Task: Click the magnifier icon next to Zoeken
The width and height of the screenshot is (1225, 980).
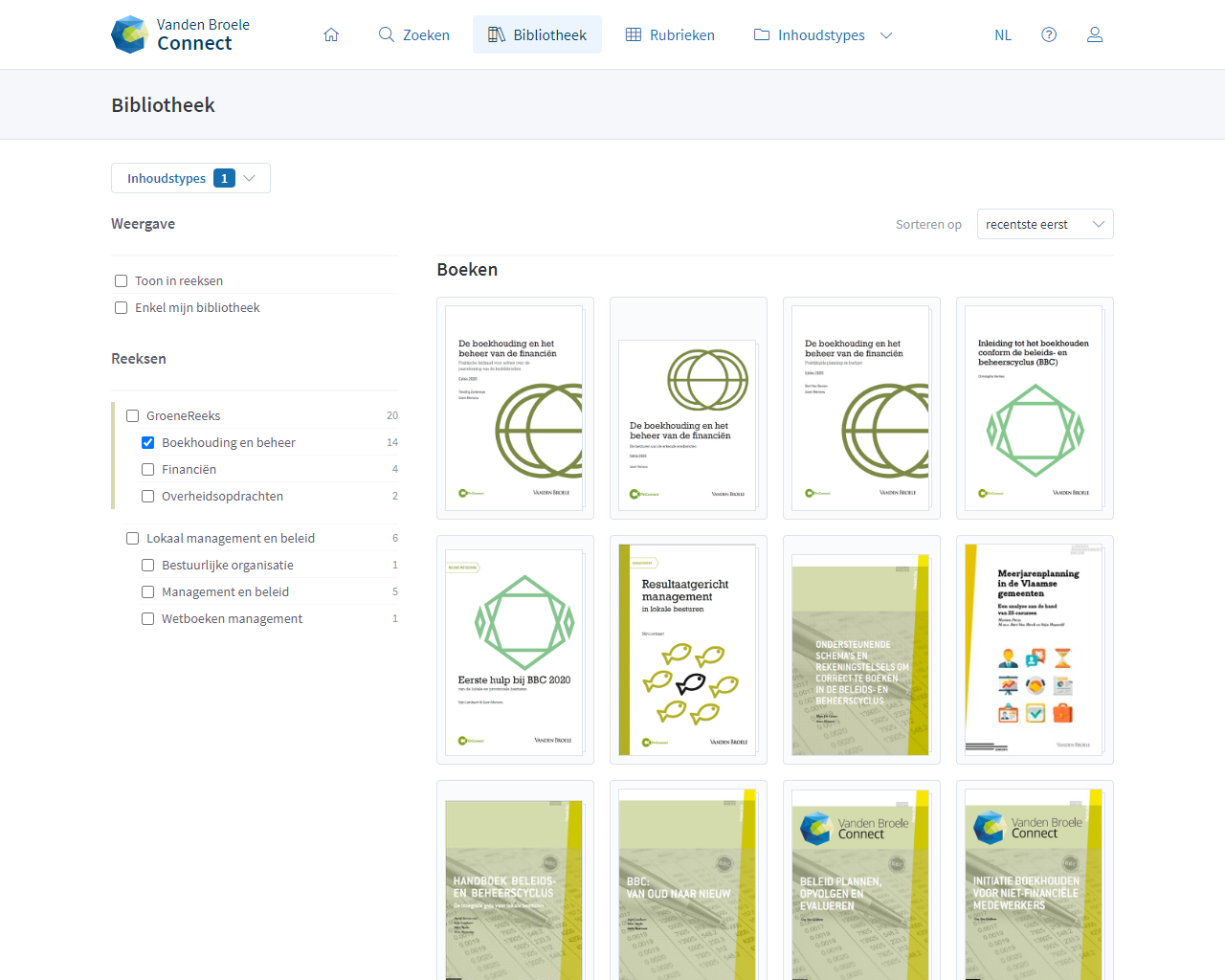Action: pos(387,34)
